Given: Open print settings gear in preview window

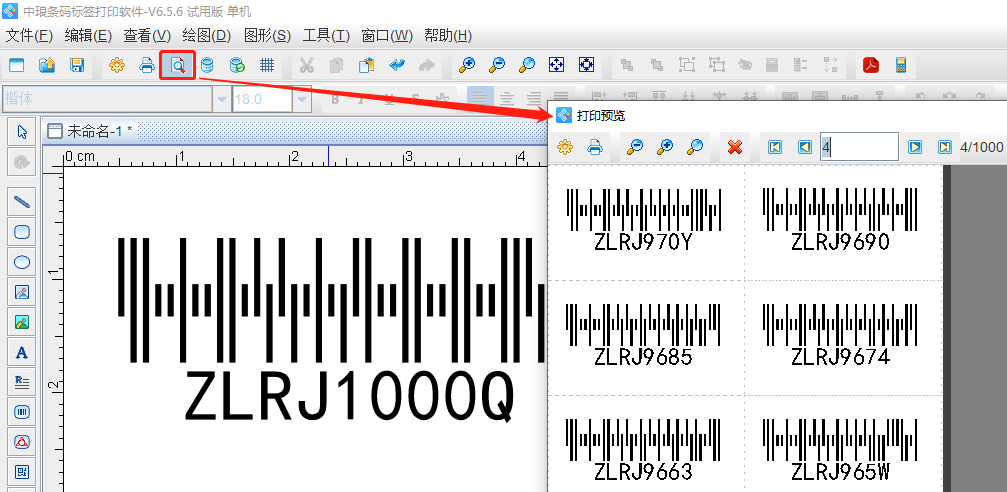Looking at the screenshot, I should [x=565, y=147].
